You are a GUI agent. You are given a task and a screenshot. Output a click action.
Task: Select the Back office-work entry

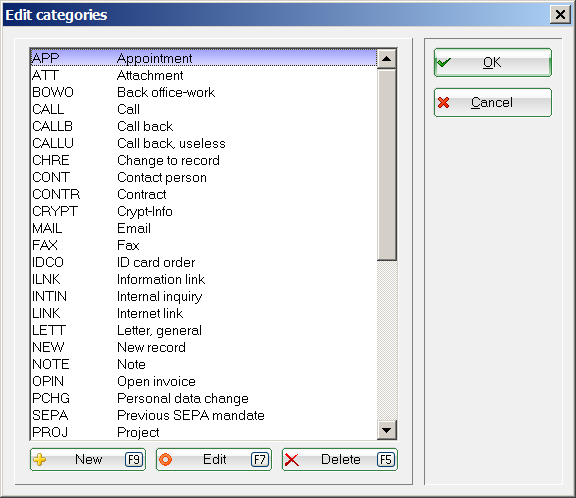(204, 92)
